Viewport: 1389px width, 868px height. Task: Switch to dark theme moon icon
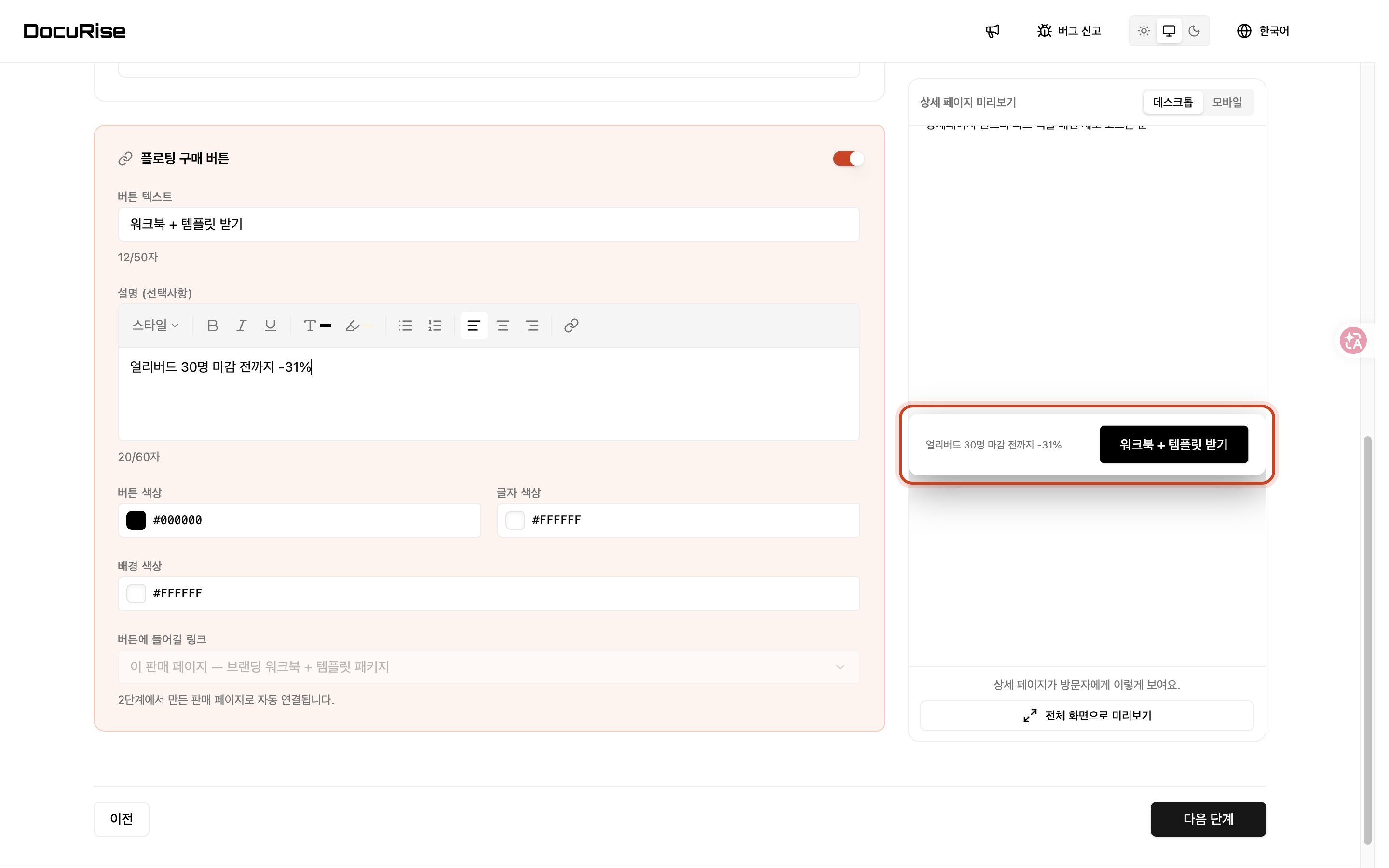tap(1194, 31)
